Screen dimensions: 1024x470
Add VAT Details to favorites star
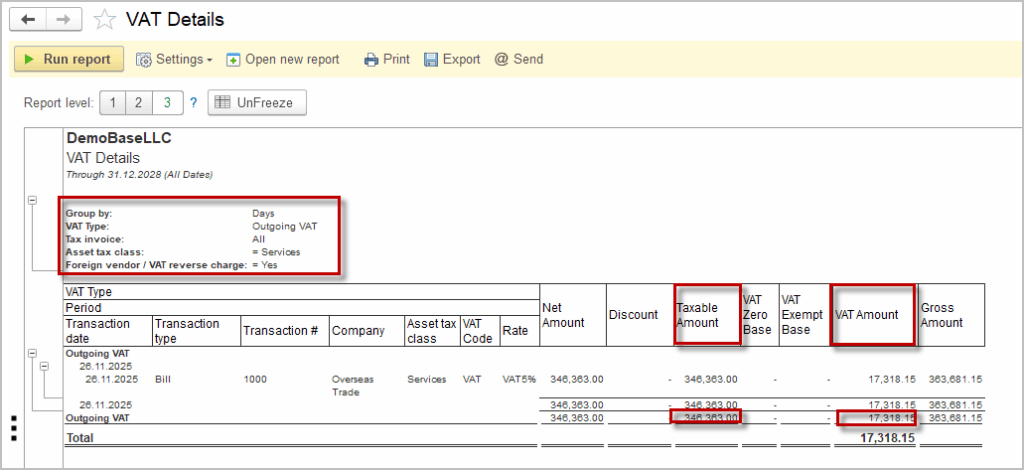tap(105, 19)
